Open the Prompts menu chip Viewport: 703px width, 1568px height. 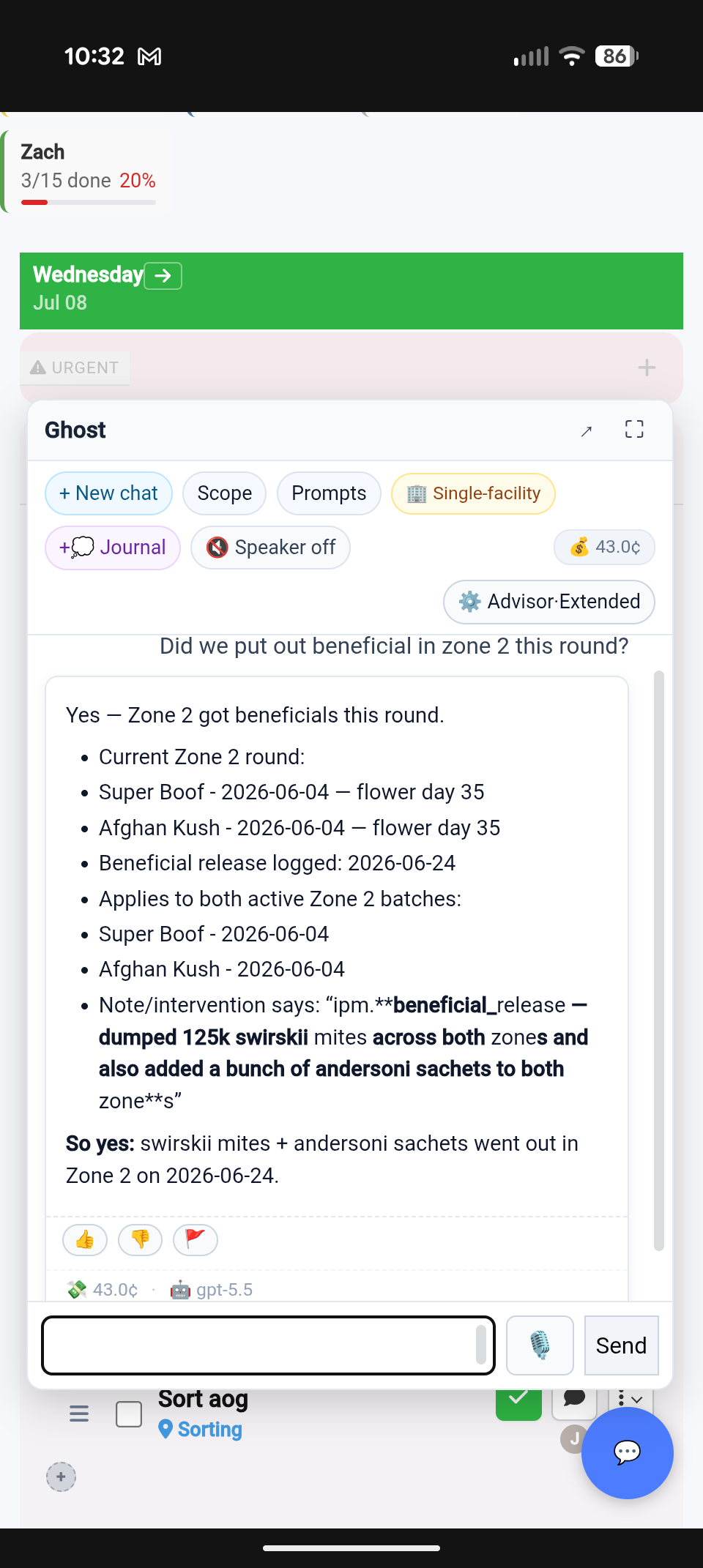click(329, 493)
